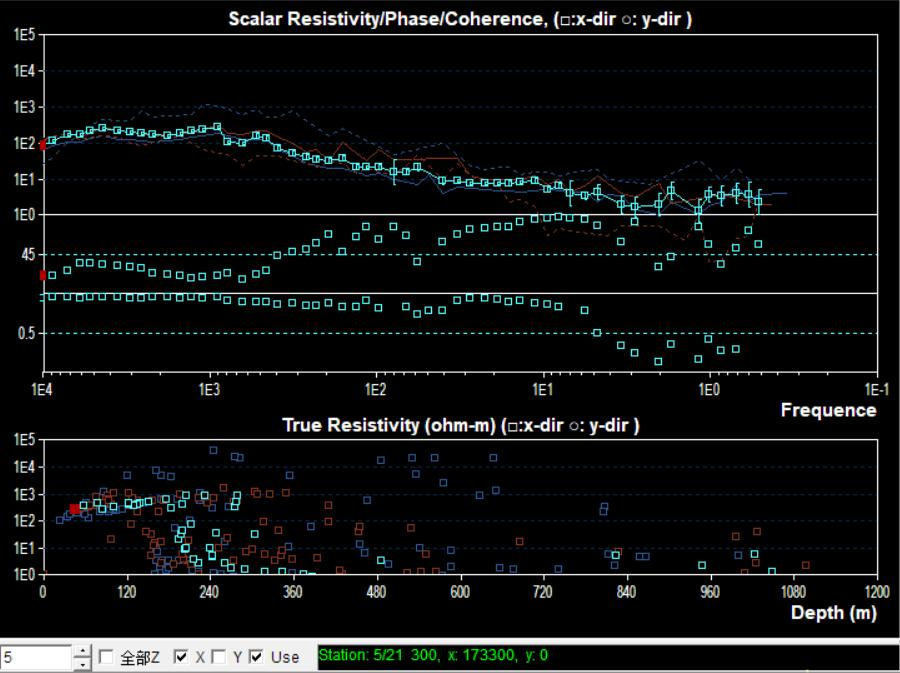
Task: Click red square marker in True Resistivity plot
Action: [x=75, y=509]
